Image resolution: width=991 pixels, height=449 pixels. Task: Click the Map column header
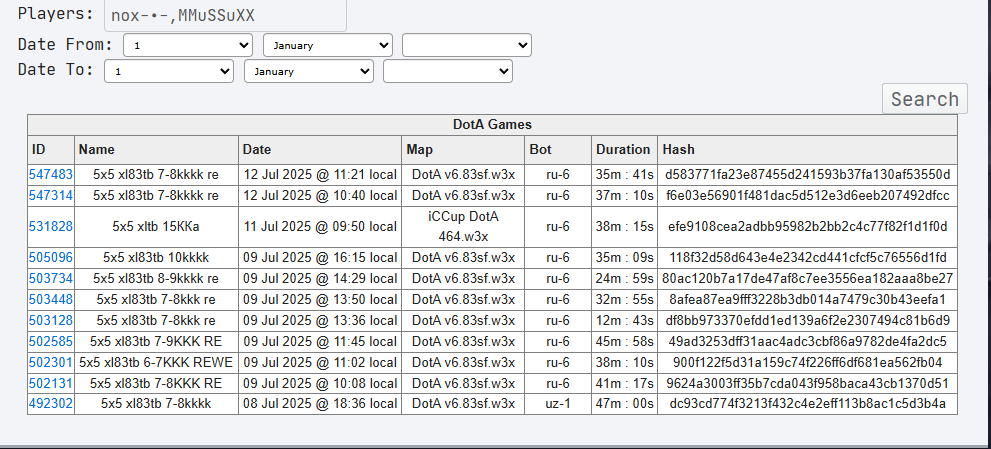463,149
